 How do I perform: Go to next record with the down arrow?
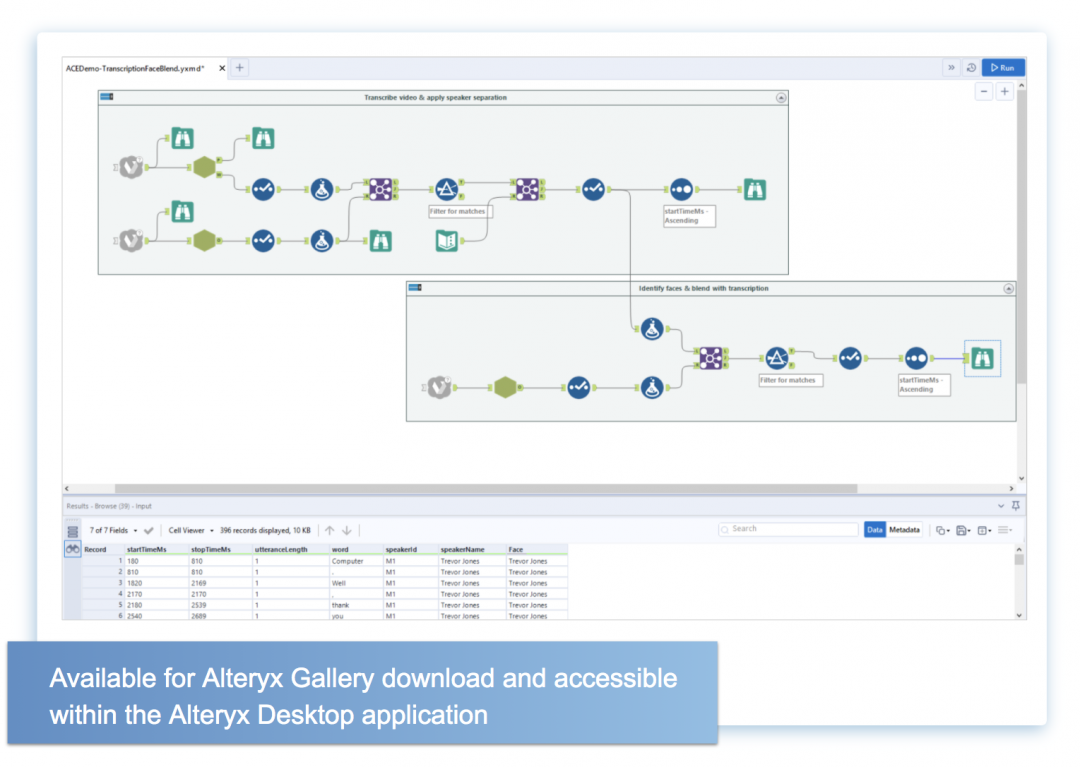click(x=347, y=530)
